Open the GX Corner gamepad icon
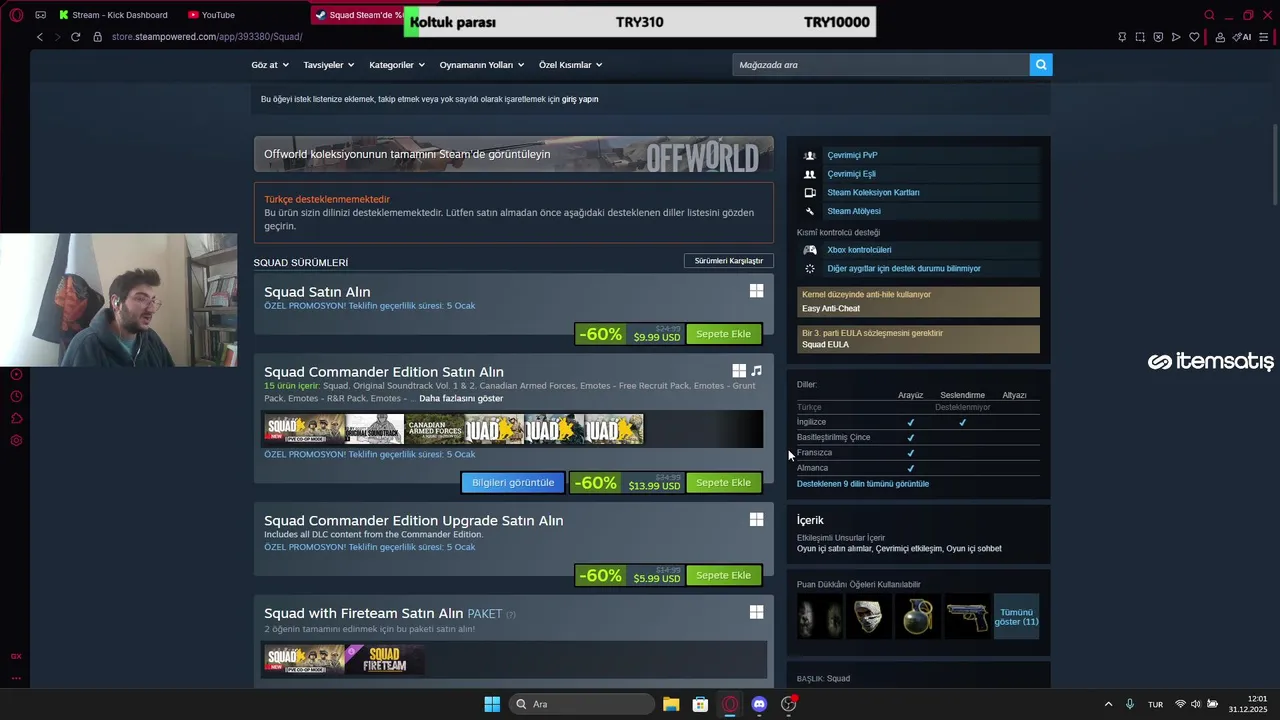The image size is (1280, 720). click(41, 15)
